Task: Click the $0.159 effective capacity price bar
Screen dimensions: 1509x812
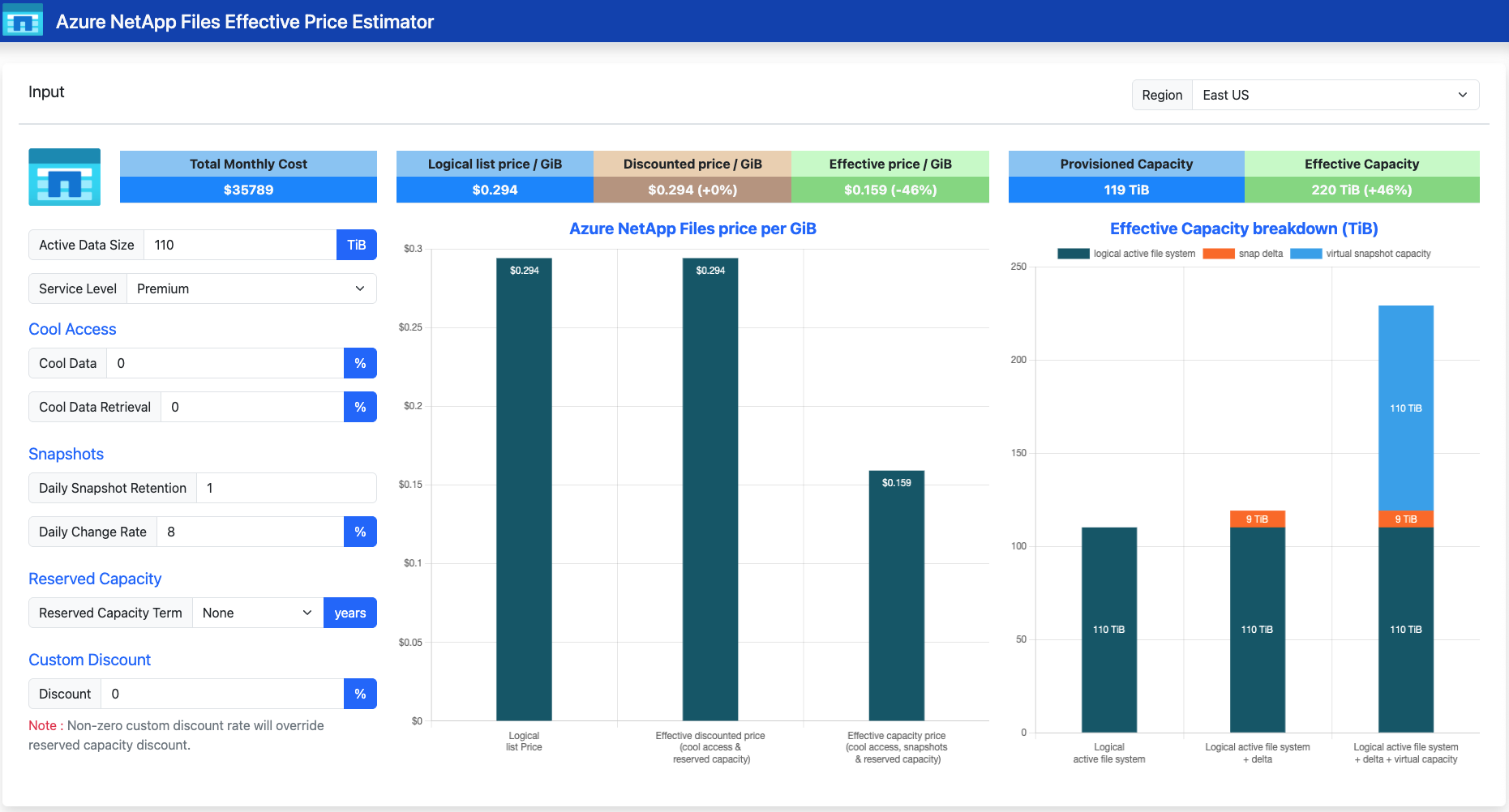Action: [896, 596]
